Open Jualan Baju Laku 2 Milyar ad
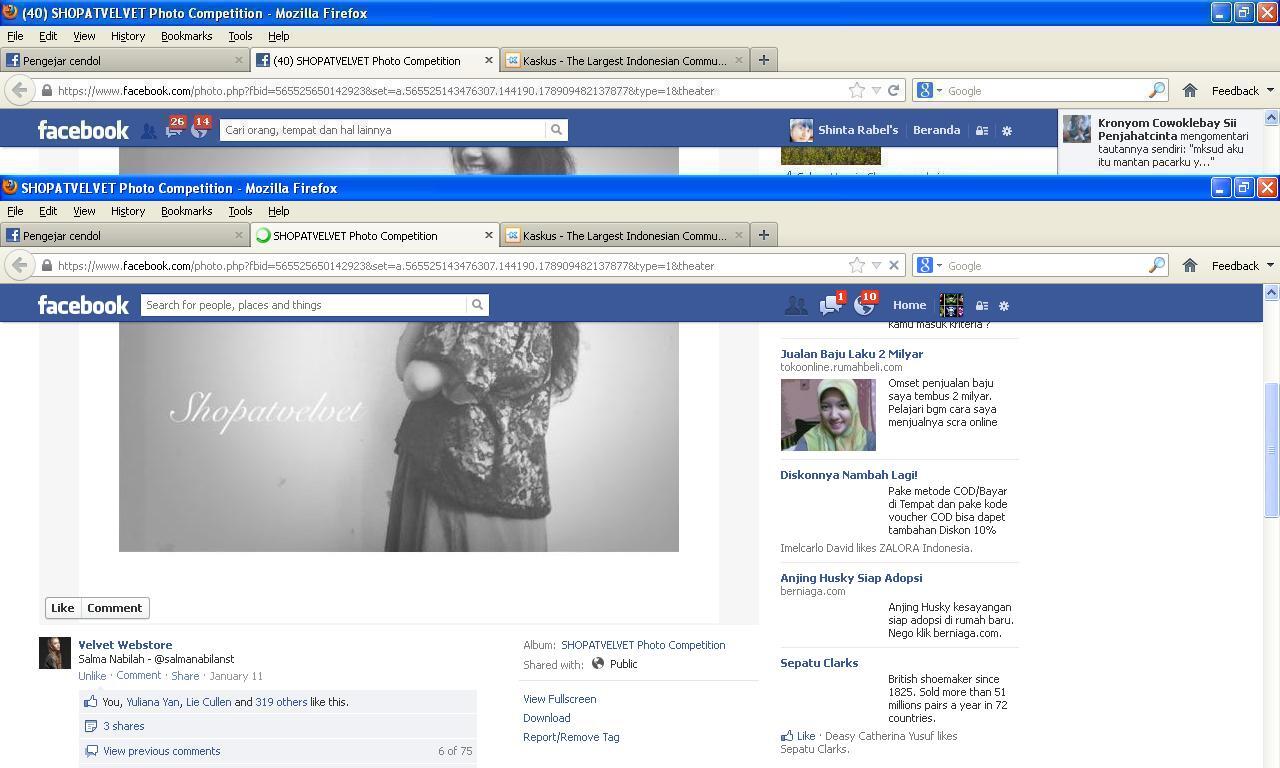The image size is (1280, 768). click(852, 354)
